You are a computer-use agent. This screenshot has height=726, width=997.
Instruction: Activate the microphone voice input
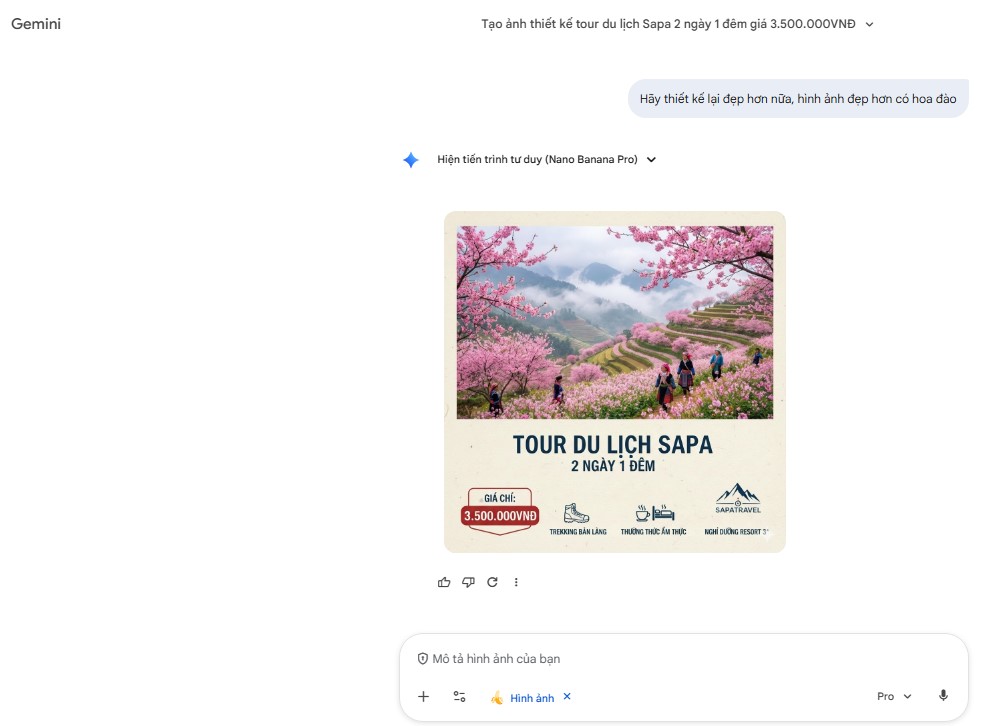[x=943, y=696]
